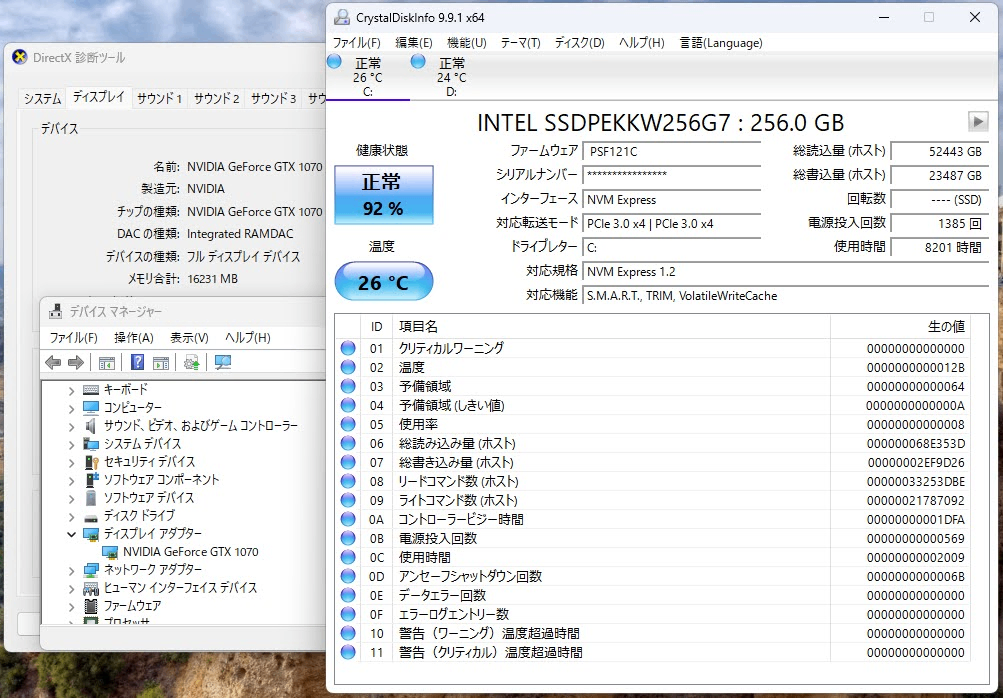Open the 機能(U) menu in CrystalDiskInfo

click(466, 43)
